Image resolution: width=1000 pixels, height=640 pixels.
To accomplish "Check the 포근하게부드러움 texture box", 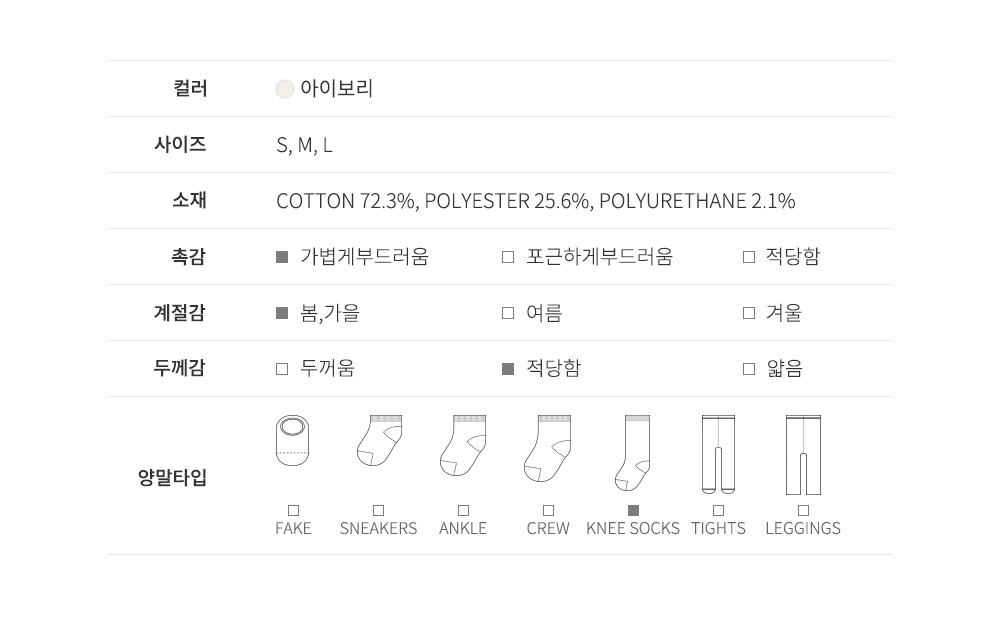I will pyautogui.click(x=508, y=257).
